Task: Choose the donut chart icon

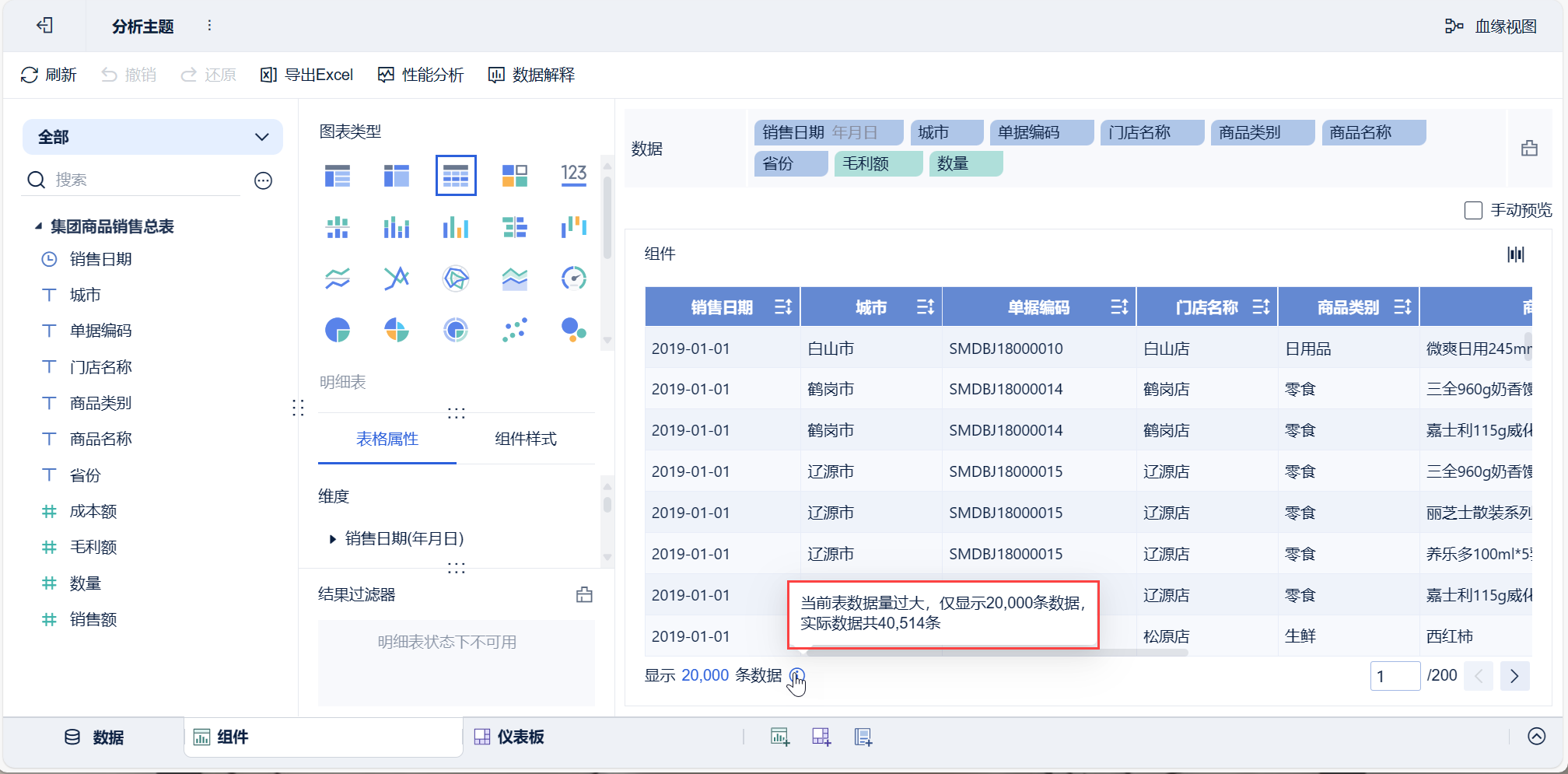Action: click(x=456, y=330)
